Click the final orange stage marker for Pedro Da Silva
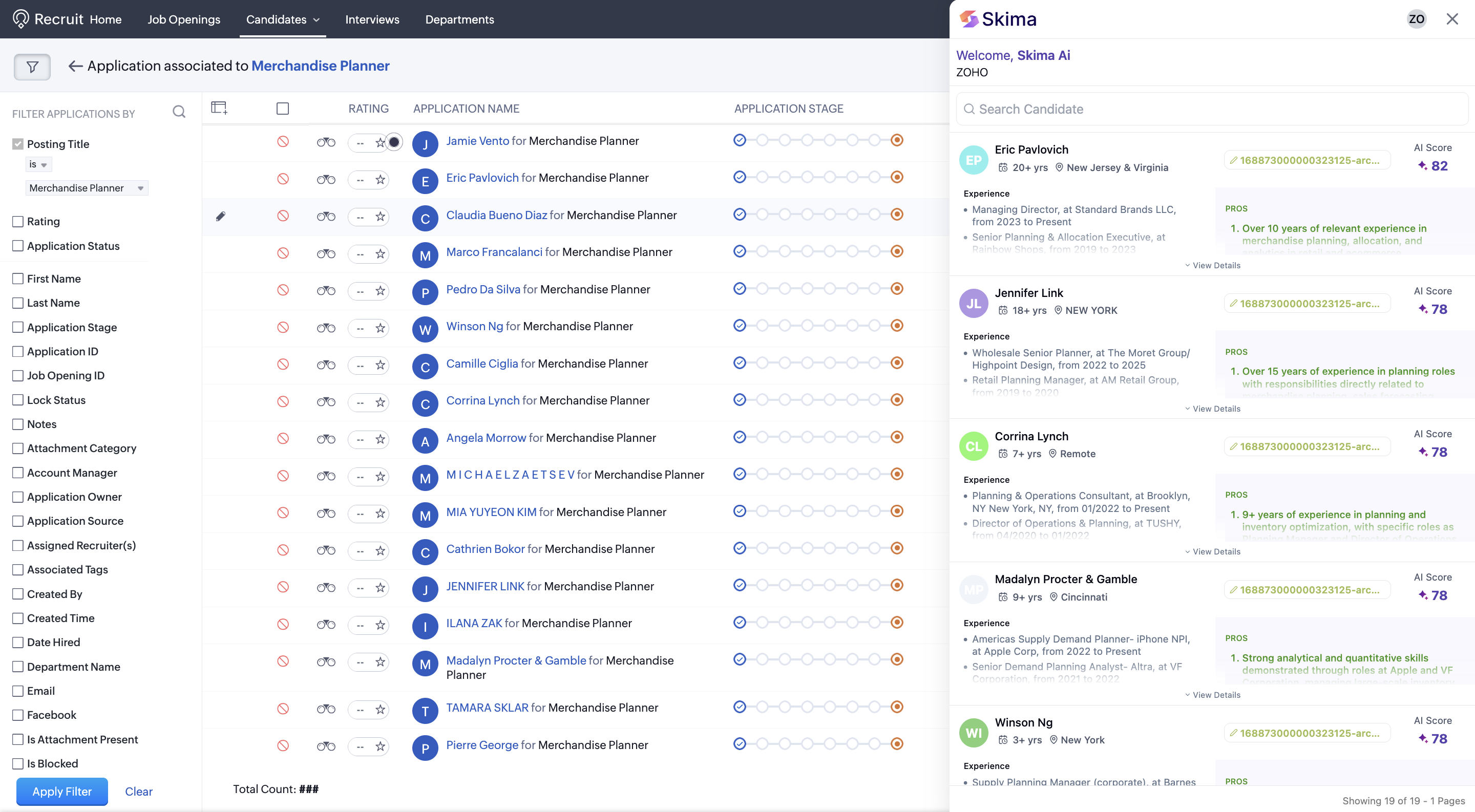Viewport: 1475px width, 812px height. tap(897, 288)
